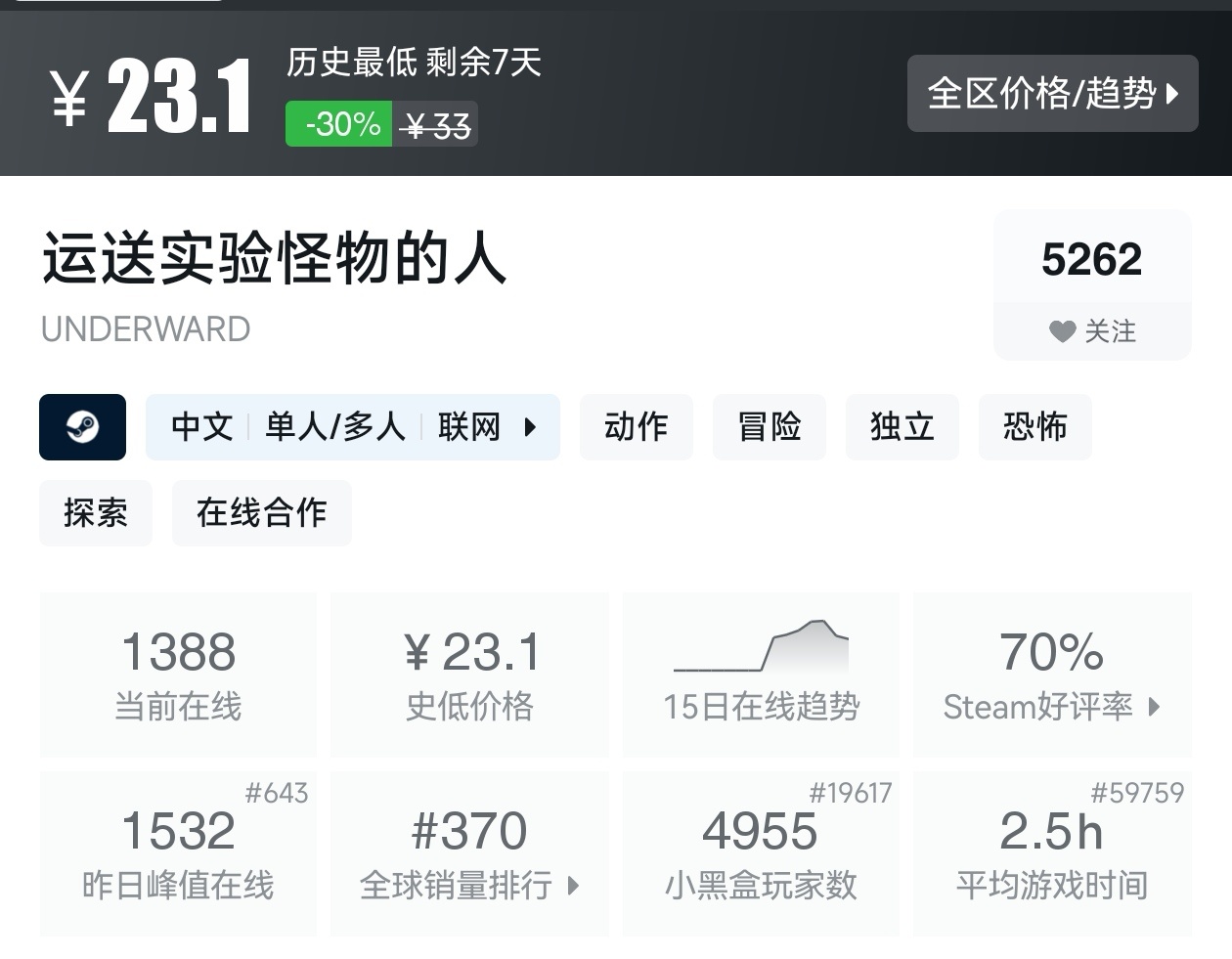
Task: Click the #643 rank label
Action: [277, 793]
